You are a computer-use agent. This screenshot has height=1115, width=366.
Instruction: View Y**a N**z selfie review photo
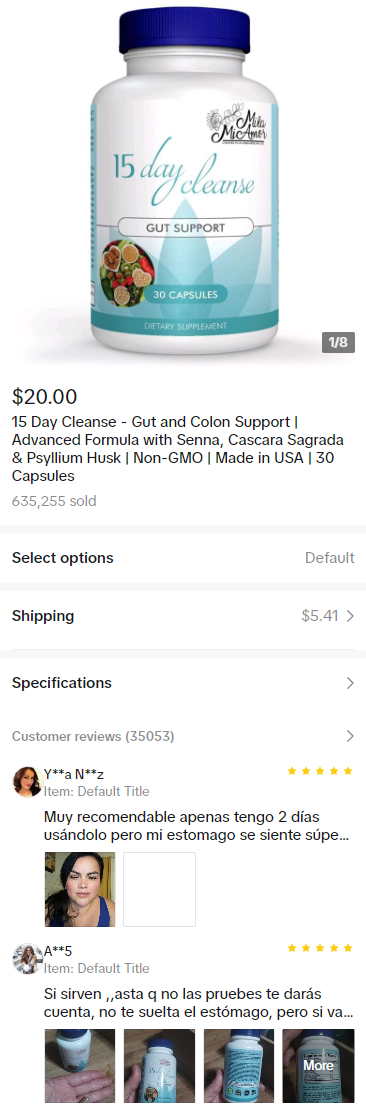click(x=80, y=889)
